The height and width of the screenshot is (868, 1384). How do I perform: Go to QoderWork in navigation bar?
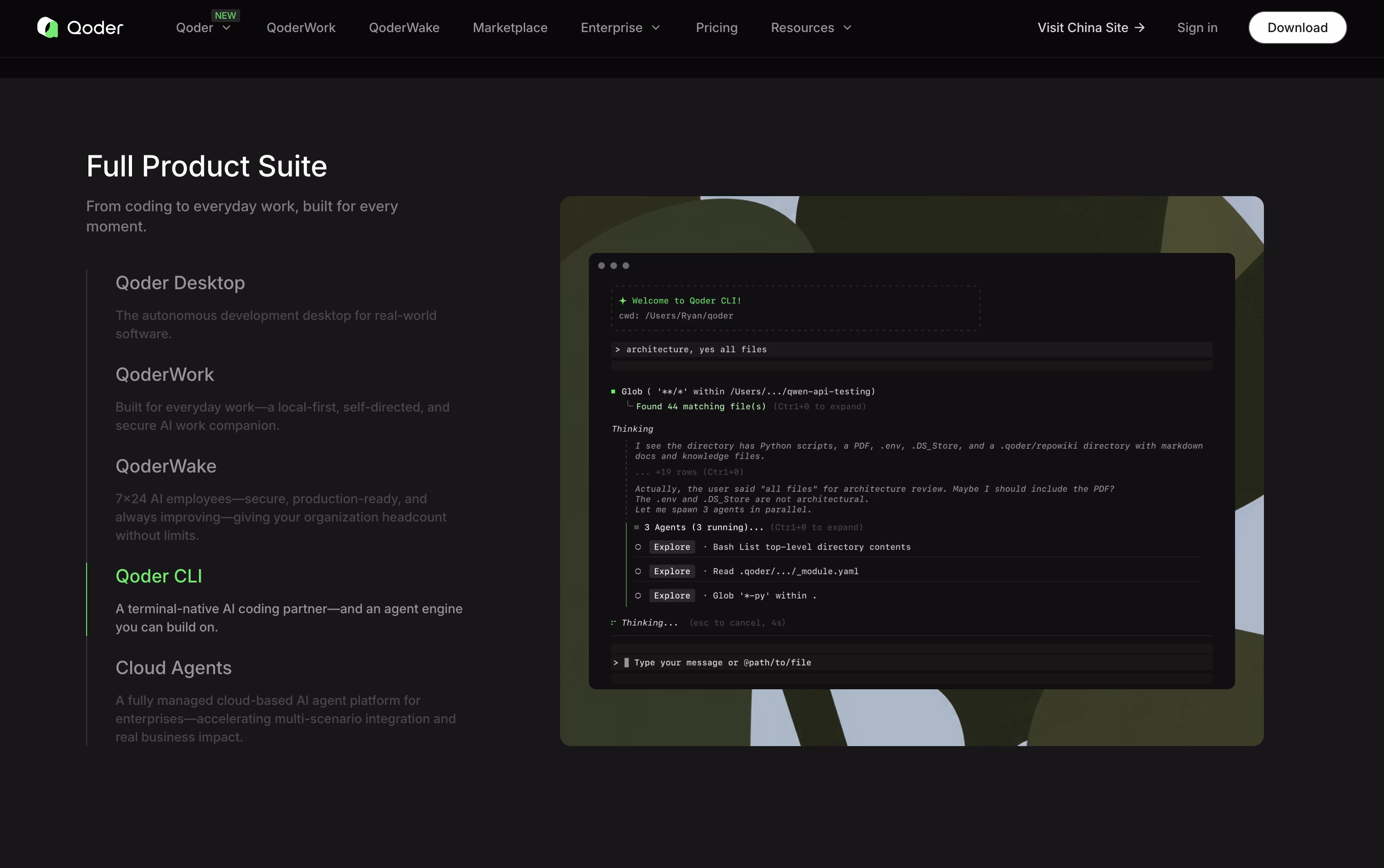coord(301,27)
